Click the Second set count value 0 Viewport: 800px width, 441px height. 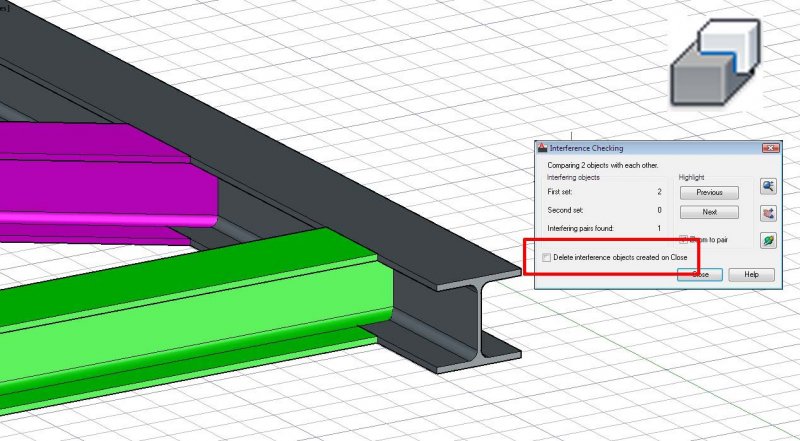[x=660, y=210]
